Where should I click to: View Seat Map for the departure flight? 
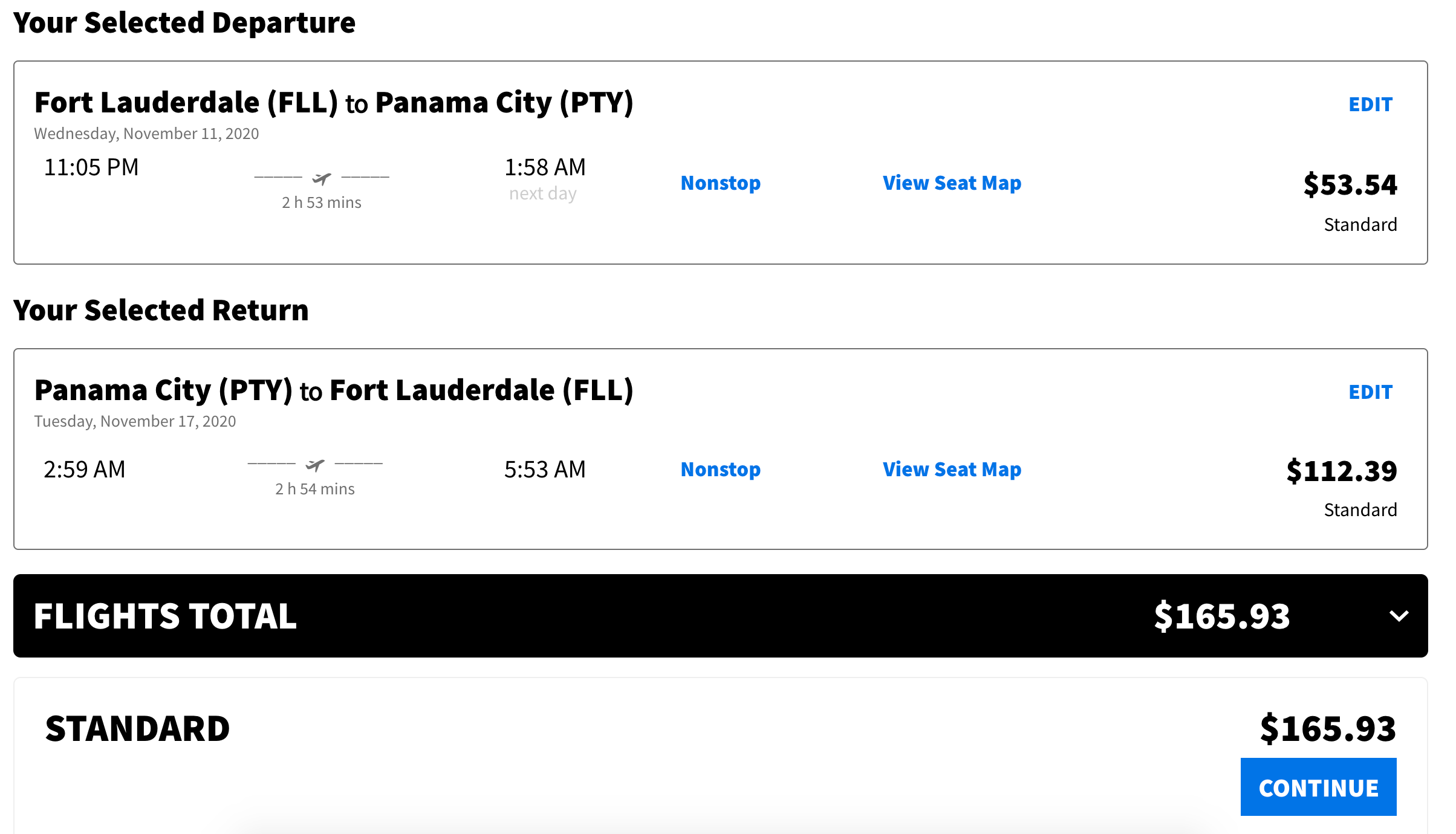[x=952, y=183]
